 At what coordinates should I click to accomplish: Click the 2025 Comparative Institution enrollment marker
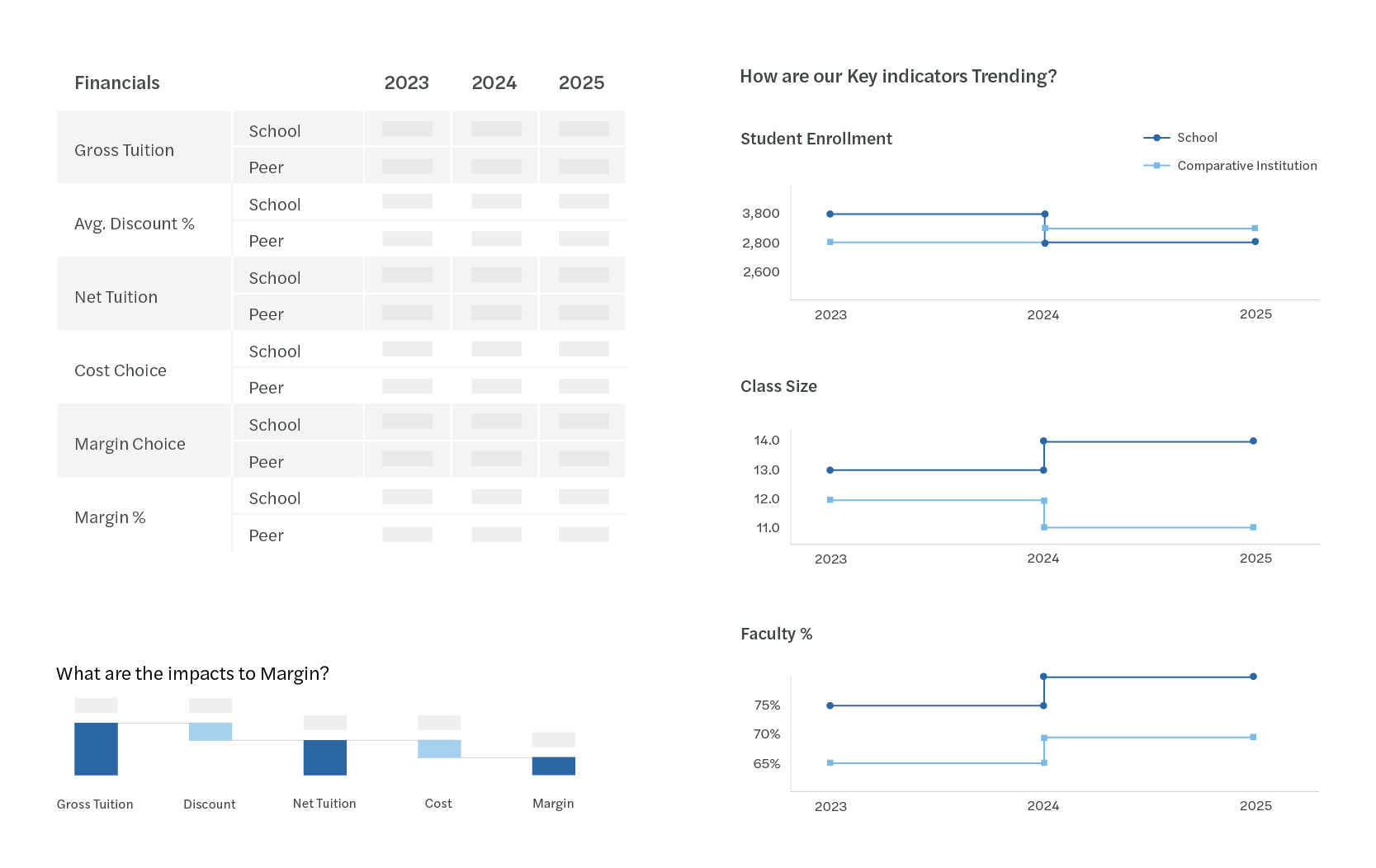(1255, 228)
